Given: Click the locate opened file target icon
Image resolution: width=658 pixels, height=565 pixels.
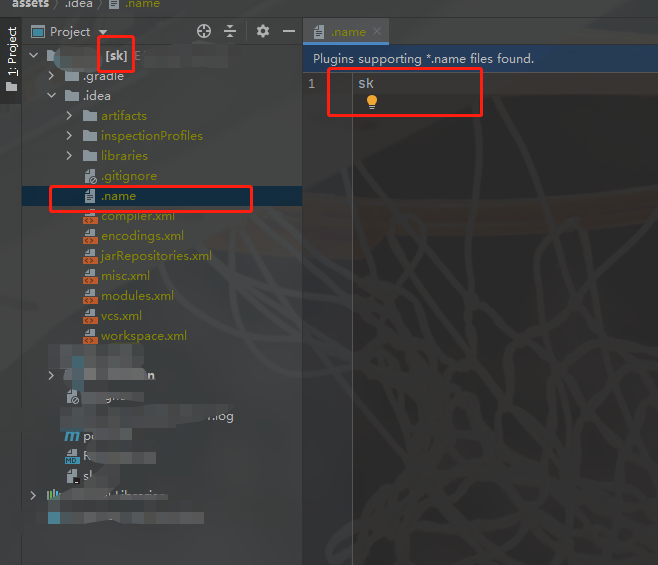Looking at the screenshot, I should pyautogui.click(x=205, y=32).
